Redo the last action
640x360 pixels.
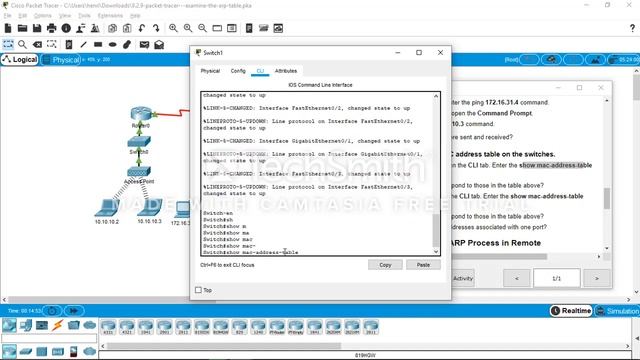[x=156, y=28]
